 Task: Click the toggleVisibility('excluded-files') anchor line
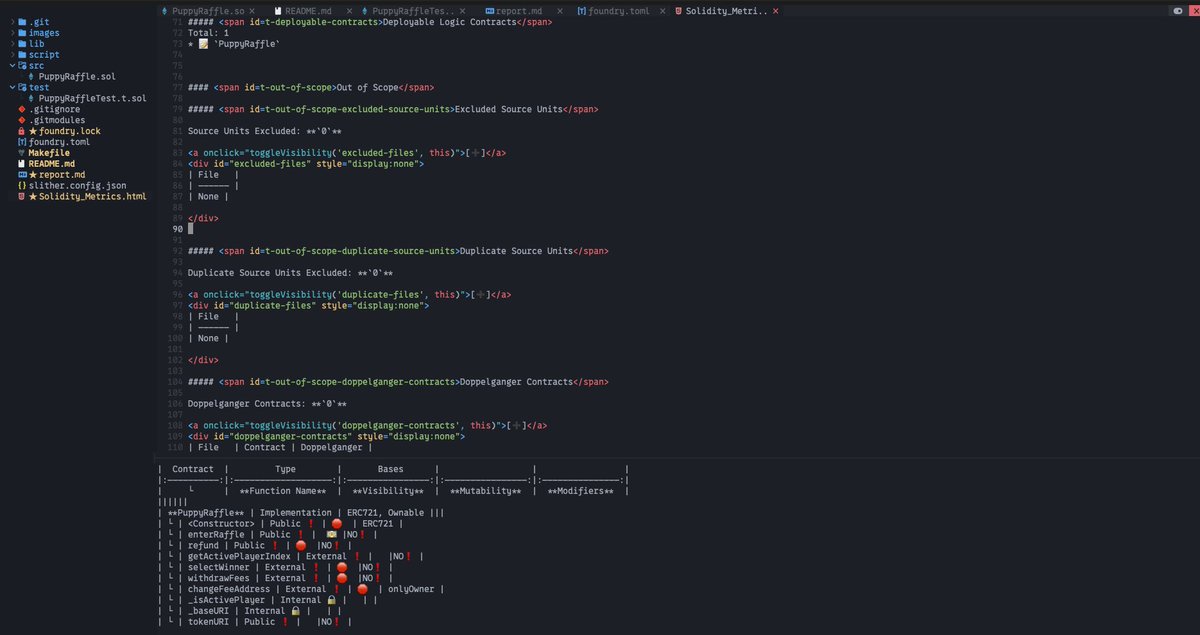[347, 153]
